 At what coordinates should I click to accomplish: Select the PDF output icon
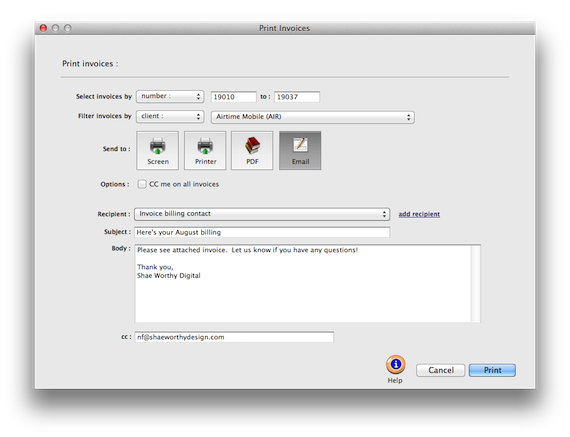click(252, 151)
